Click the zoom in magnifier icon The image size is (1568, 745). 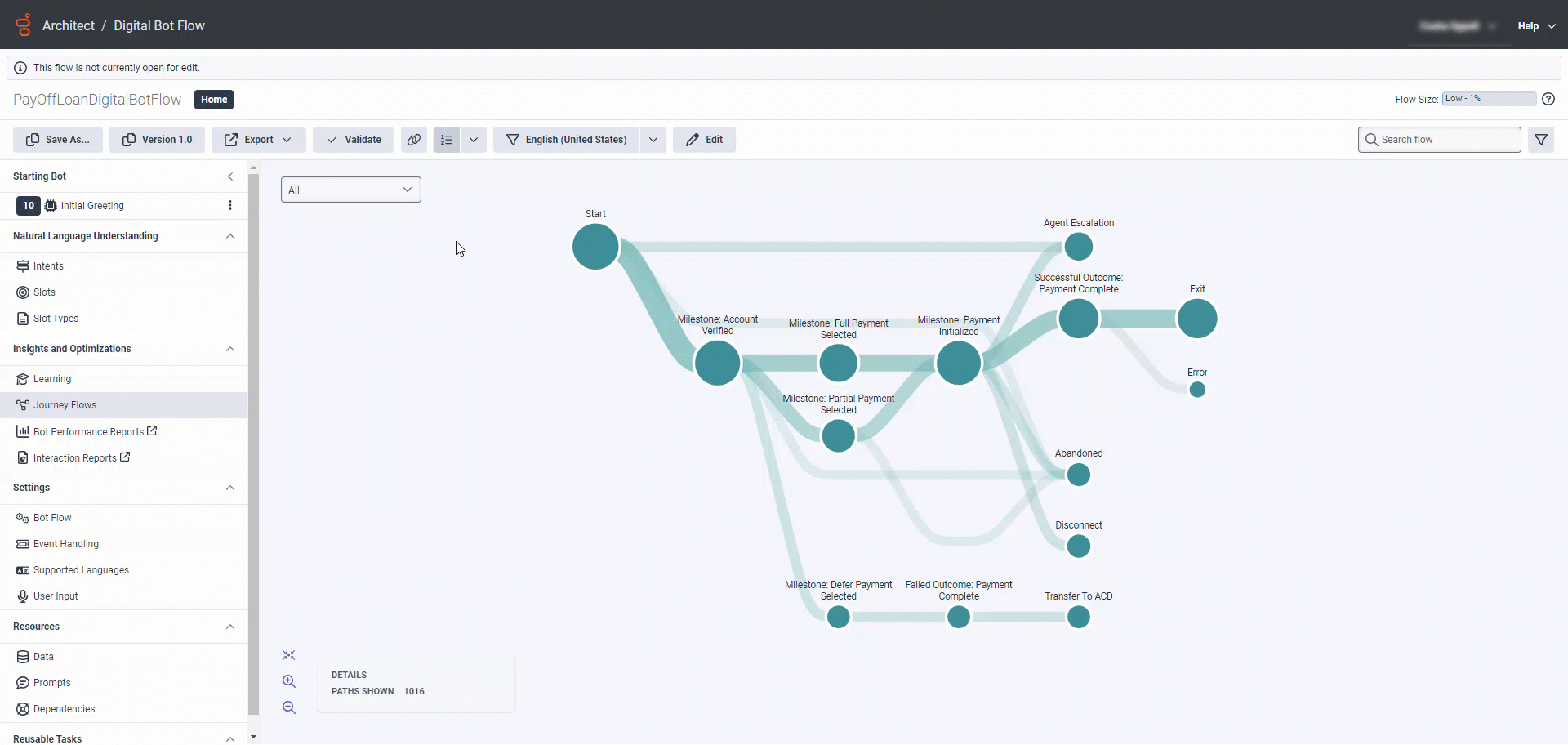coord(289,681)
